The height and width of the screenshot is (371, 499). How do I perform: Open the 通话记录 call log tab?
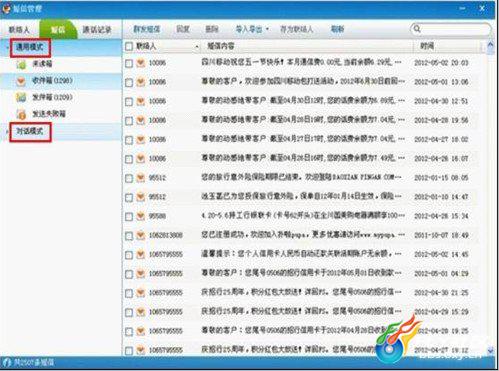click(97, 30)
